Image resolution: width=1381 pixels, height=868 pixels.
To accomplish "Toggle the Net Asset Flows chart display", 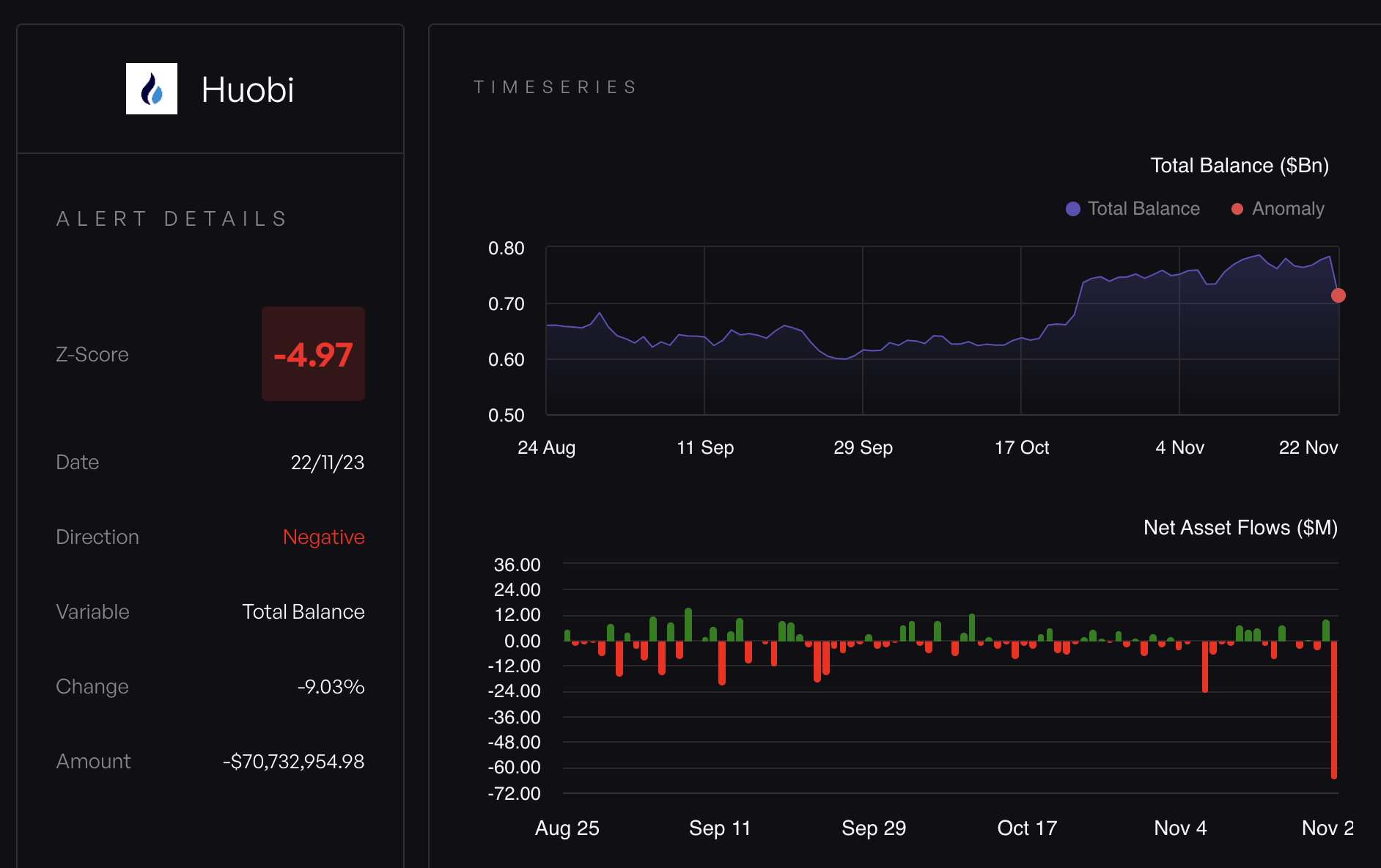I will tap(1240, 527).
